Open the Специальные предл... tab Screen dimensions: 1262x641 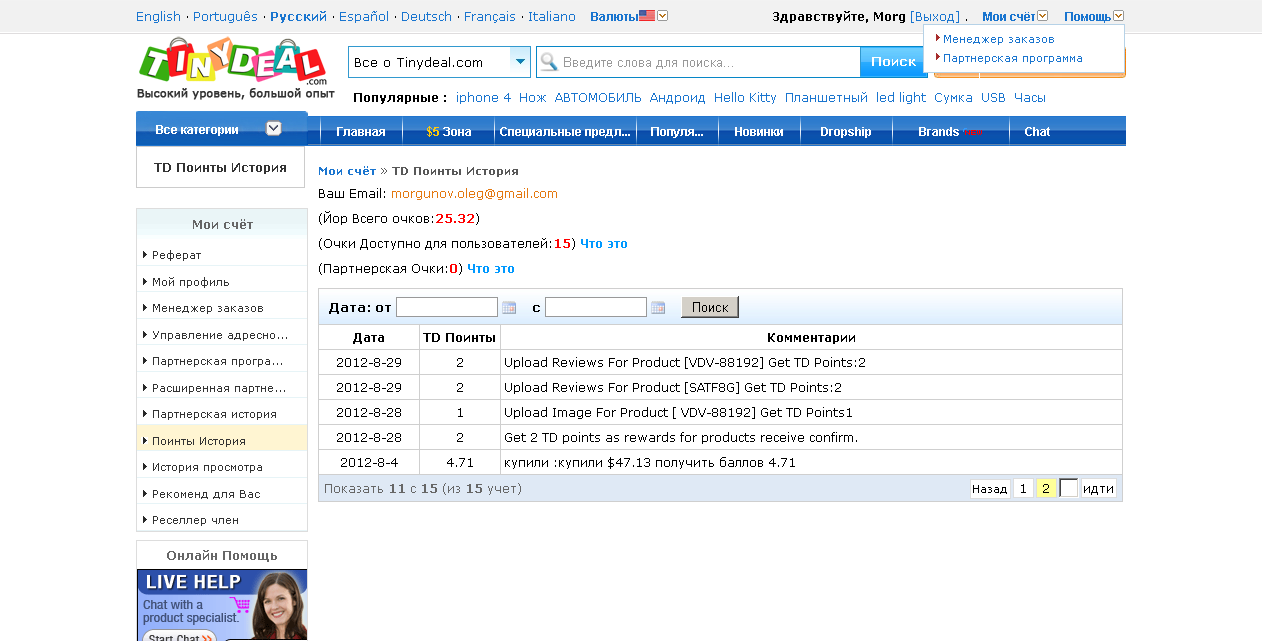click(566, 131)
